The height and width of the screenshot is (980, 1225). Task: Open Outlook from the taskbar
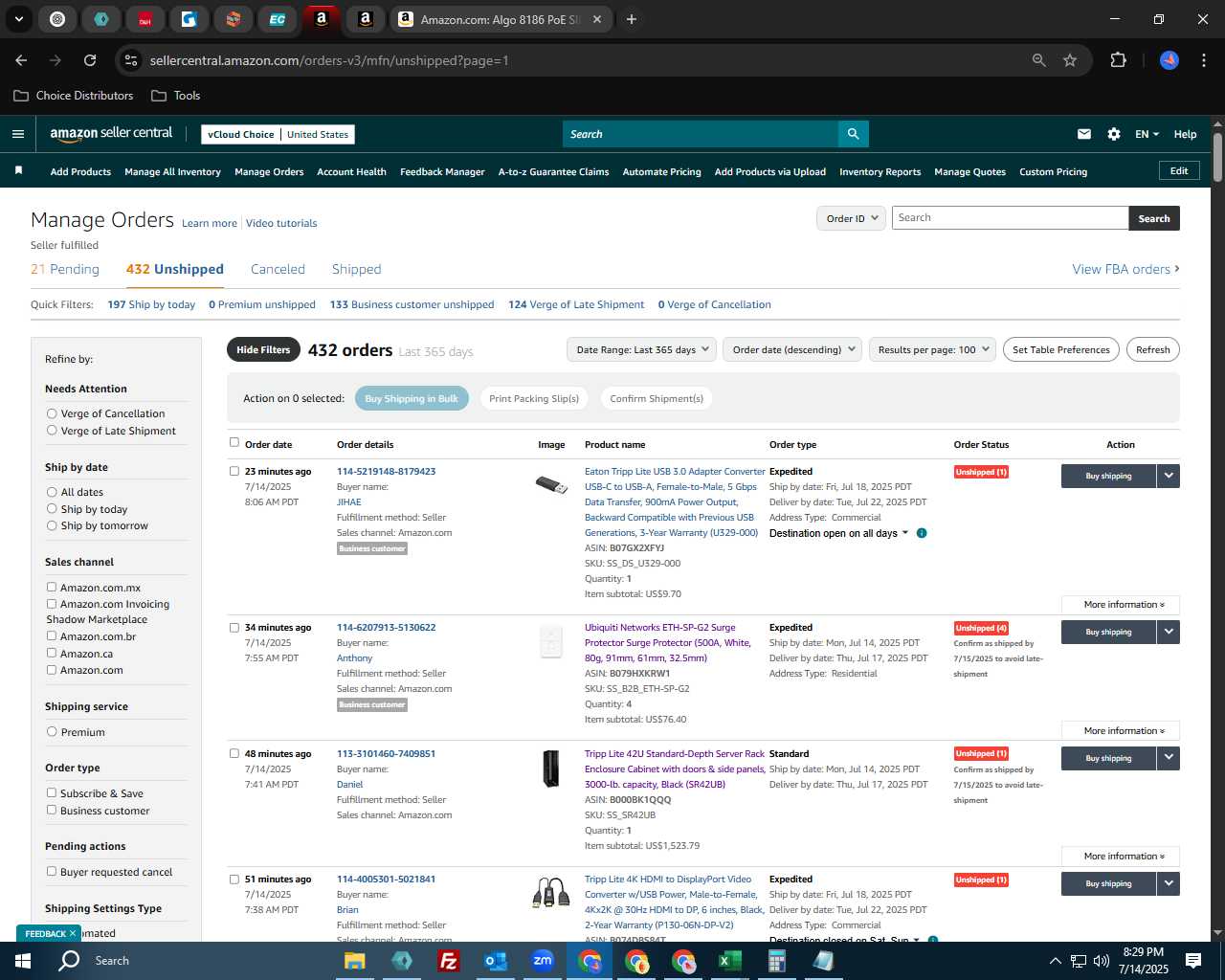pos(495,961)
